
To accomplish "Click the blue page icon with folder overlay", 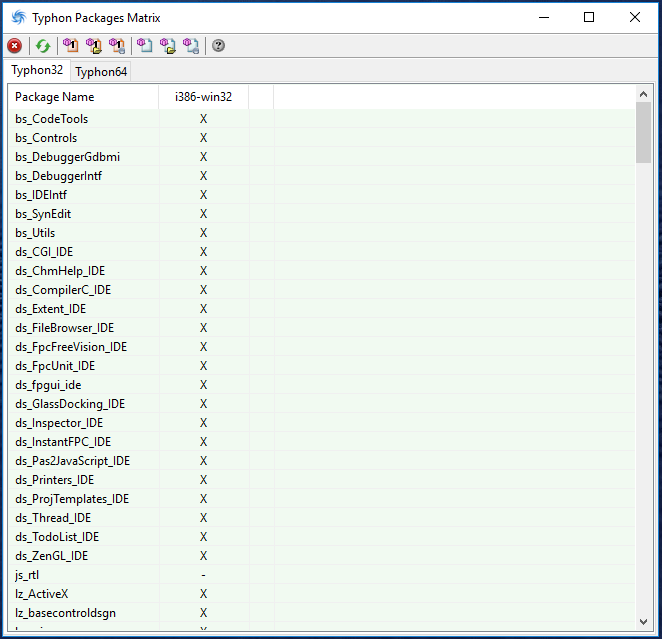I will click(168, 46).
